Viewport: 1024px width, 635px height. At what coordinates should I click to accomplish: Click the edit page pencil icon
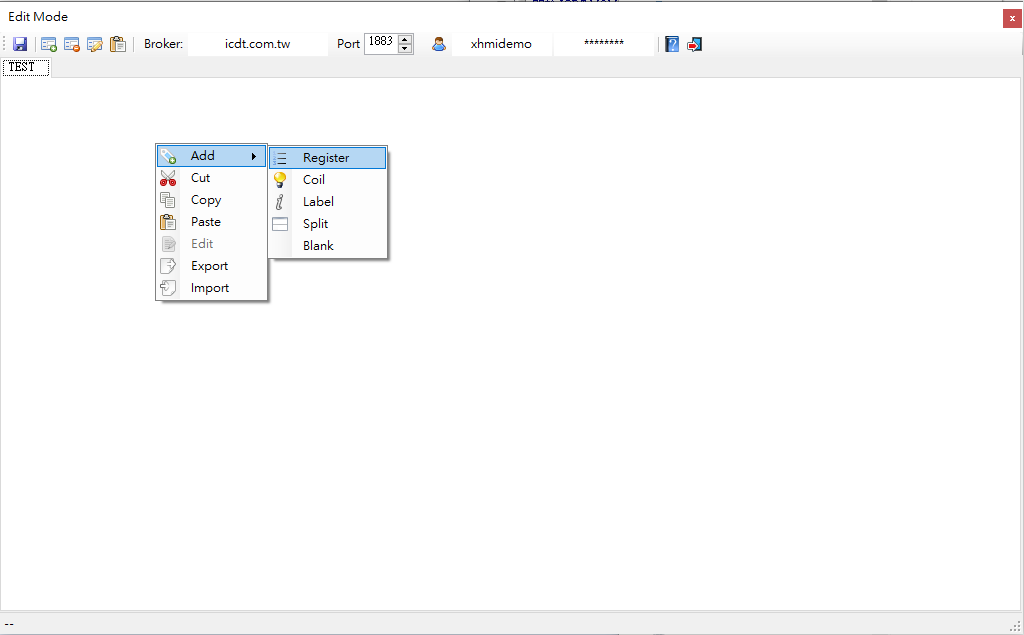[95, 44]
